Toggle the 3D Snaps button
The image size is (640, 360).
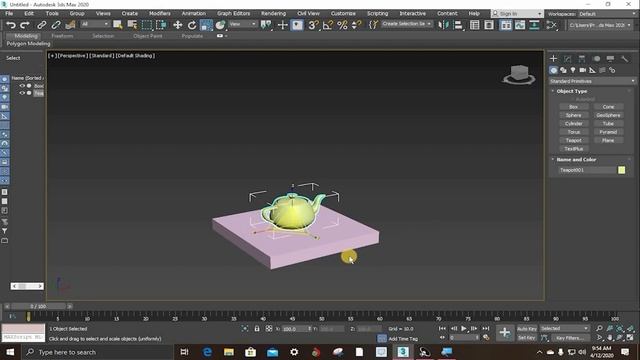tap(313, 25)
